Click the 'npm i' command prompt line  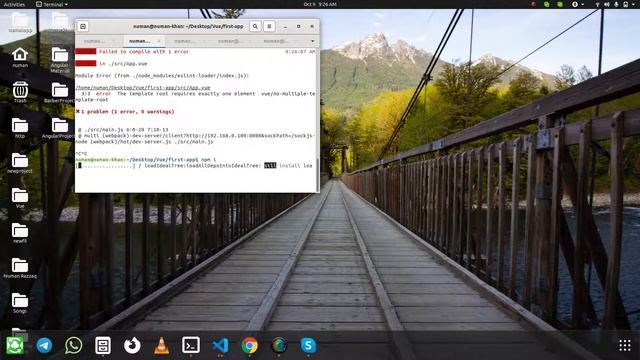146,160
